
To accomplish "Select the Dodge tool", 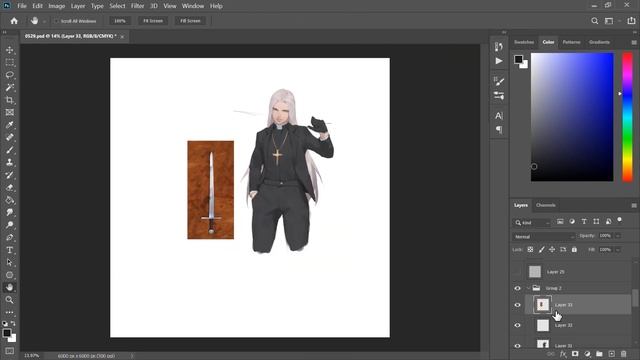I will (x=9, y=225).
